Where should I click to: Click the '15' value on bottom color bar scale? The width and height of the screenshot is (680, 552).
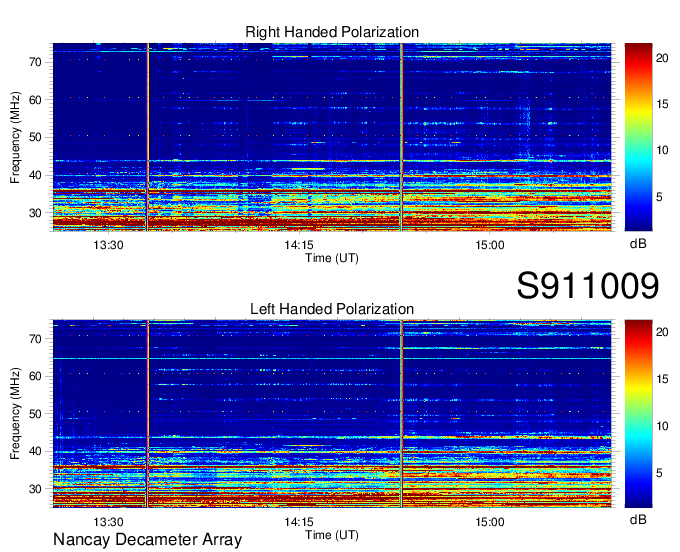662,379
